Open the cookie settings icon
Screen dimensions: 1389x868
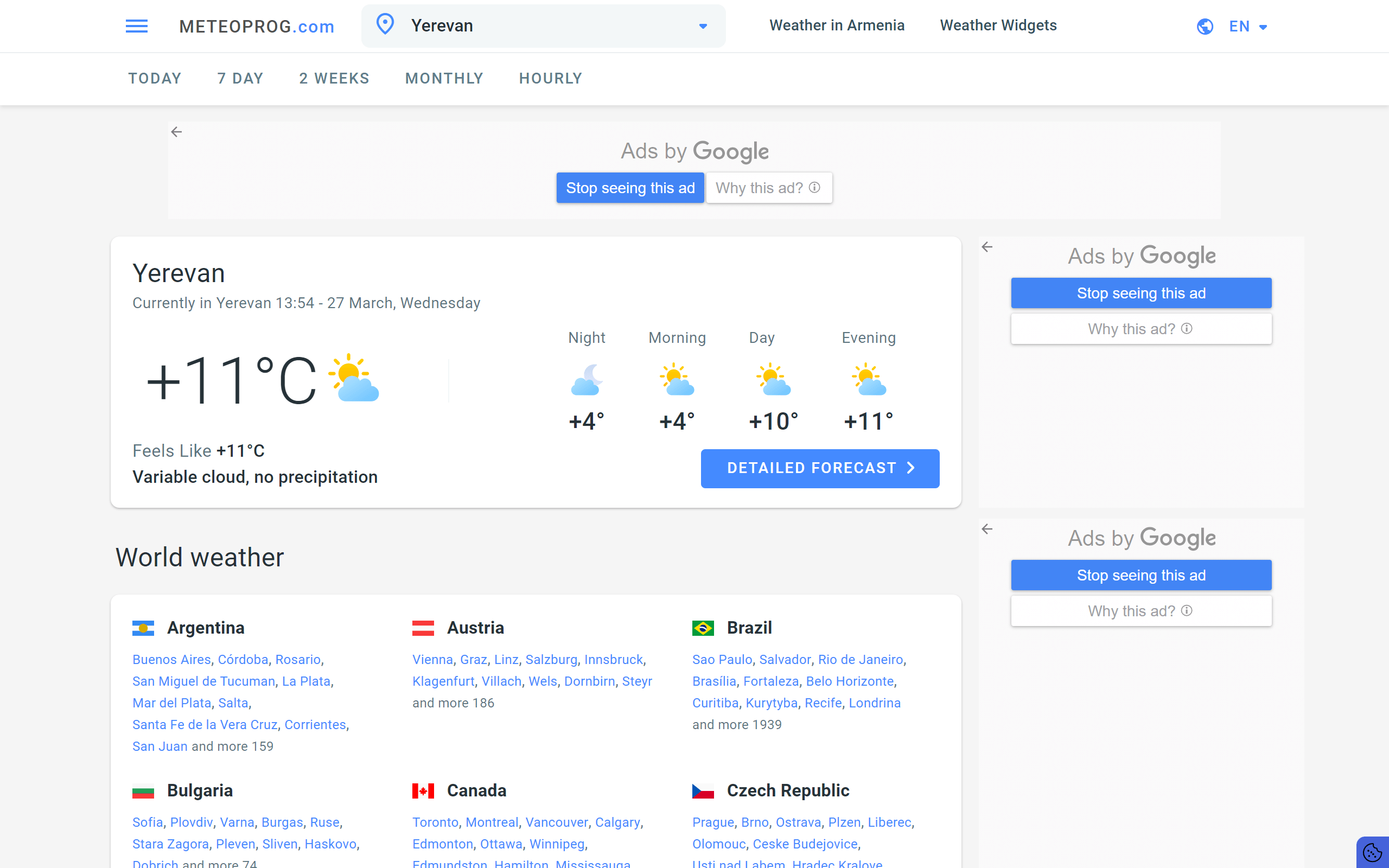point(1372,852)
